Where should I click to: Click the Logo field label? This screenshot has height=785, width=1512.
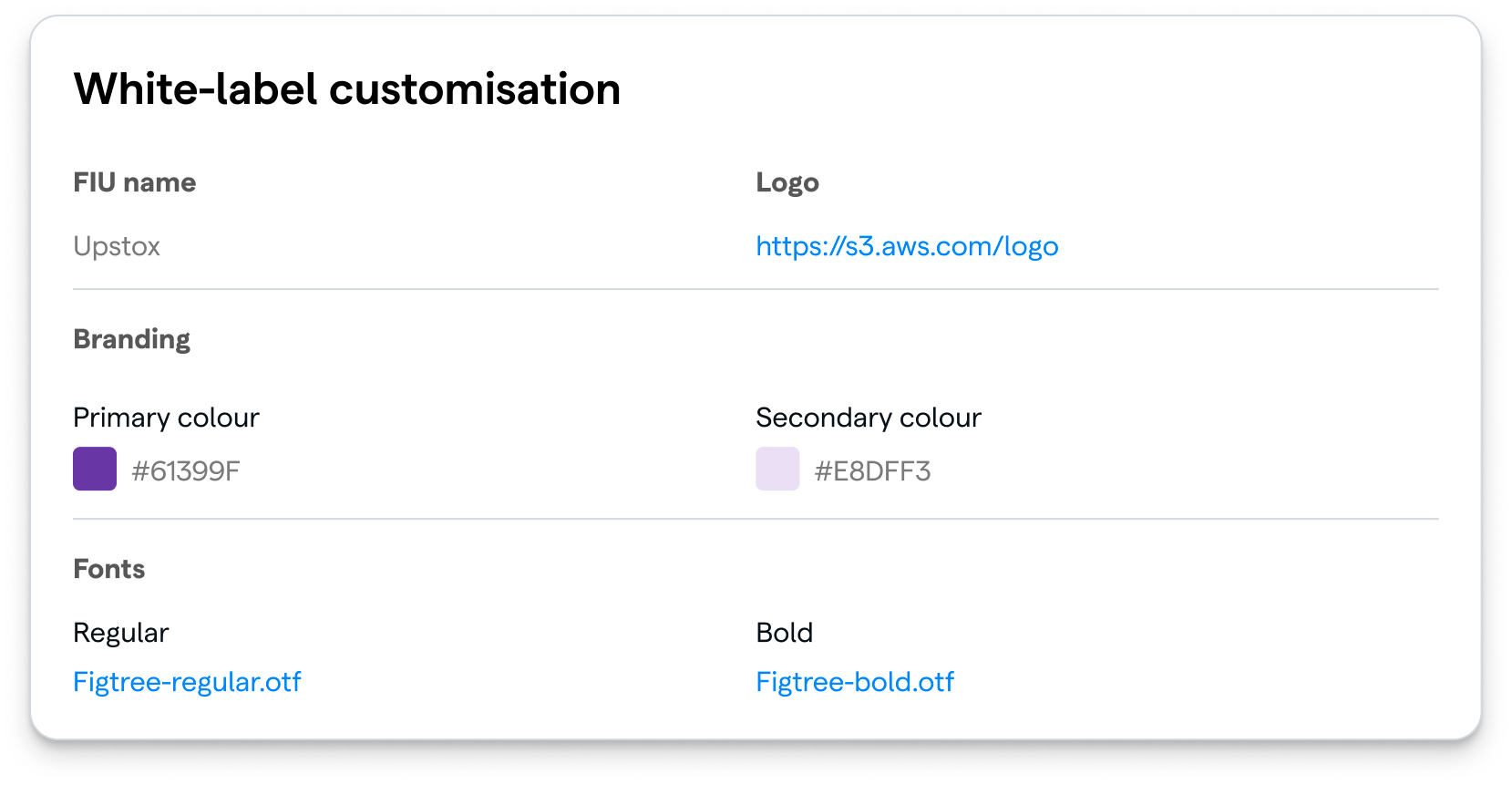[787, 182]
